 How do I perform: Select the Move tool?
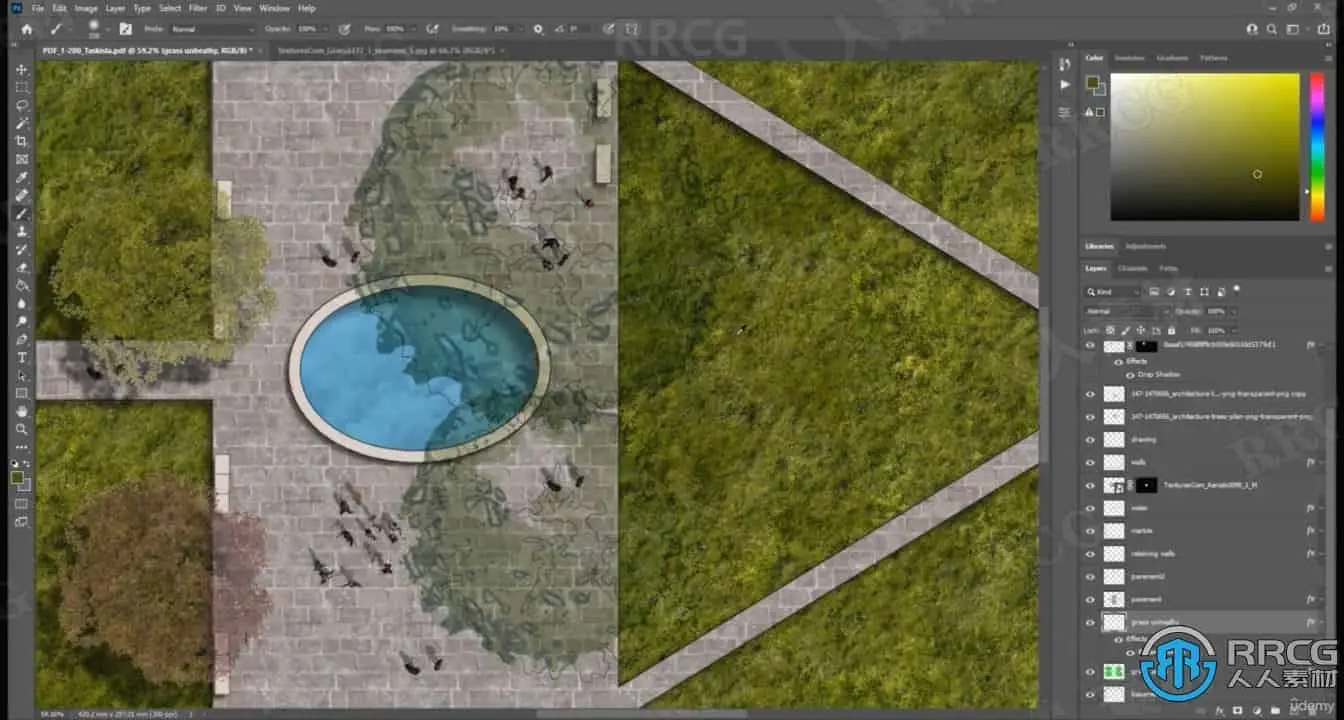(22, 70)
